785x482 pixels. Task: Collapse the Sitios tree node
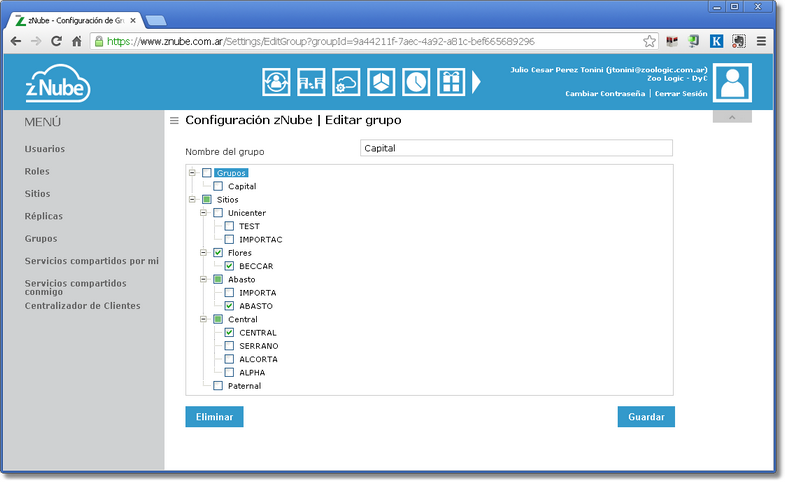(x=192, y=200)
